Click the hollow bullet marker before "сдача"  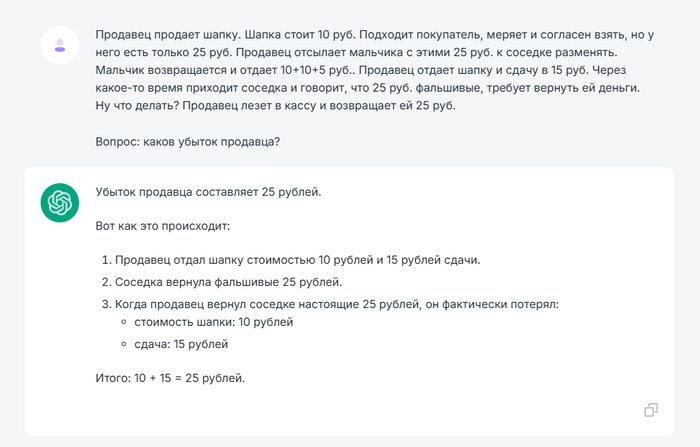coord(123,345)
